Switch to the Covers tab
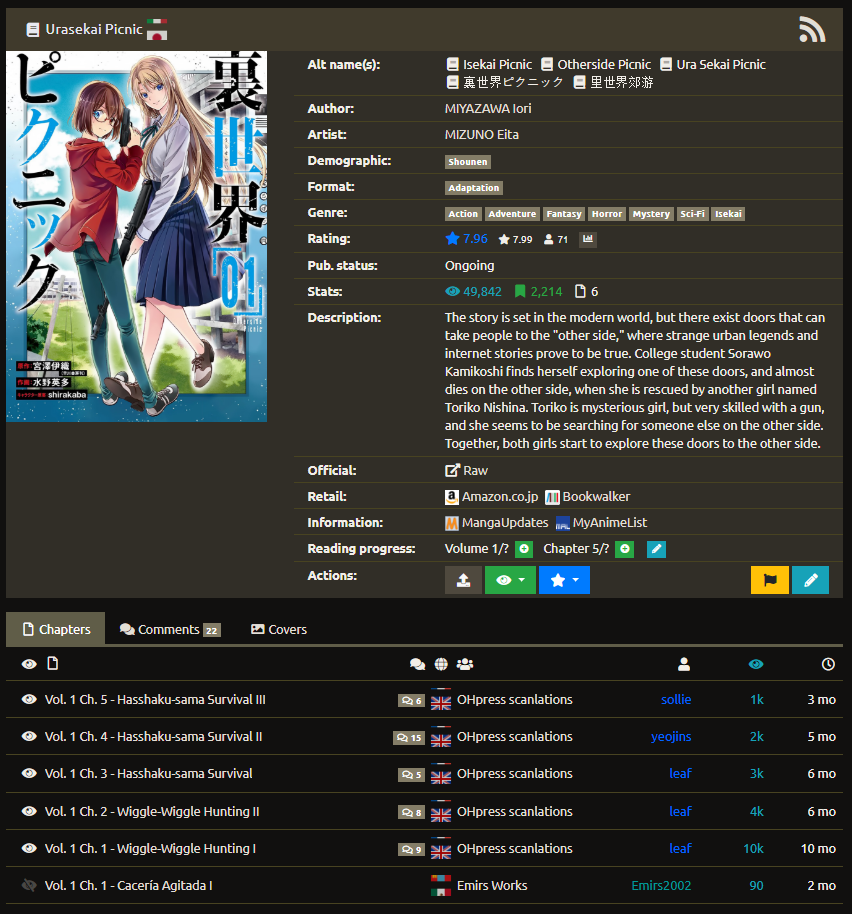852x914 pixels. [279, 629]
